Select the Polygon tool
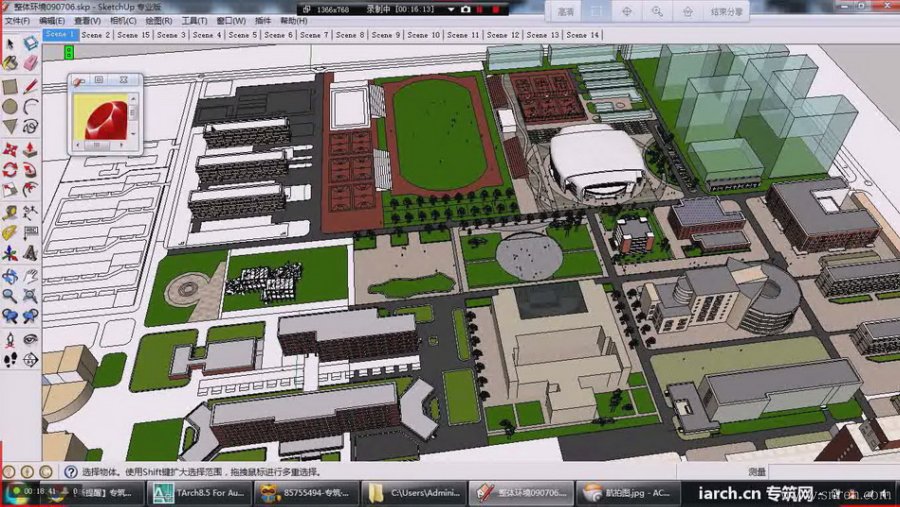Viewport: 900px width, 507px height. point(10,126)
